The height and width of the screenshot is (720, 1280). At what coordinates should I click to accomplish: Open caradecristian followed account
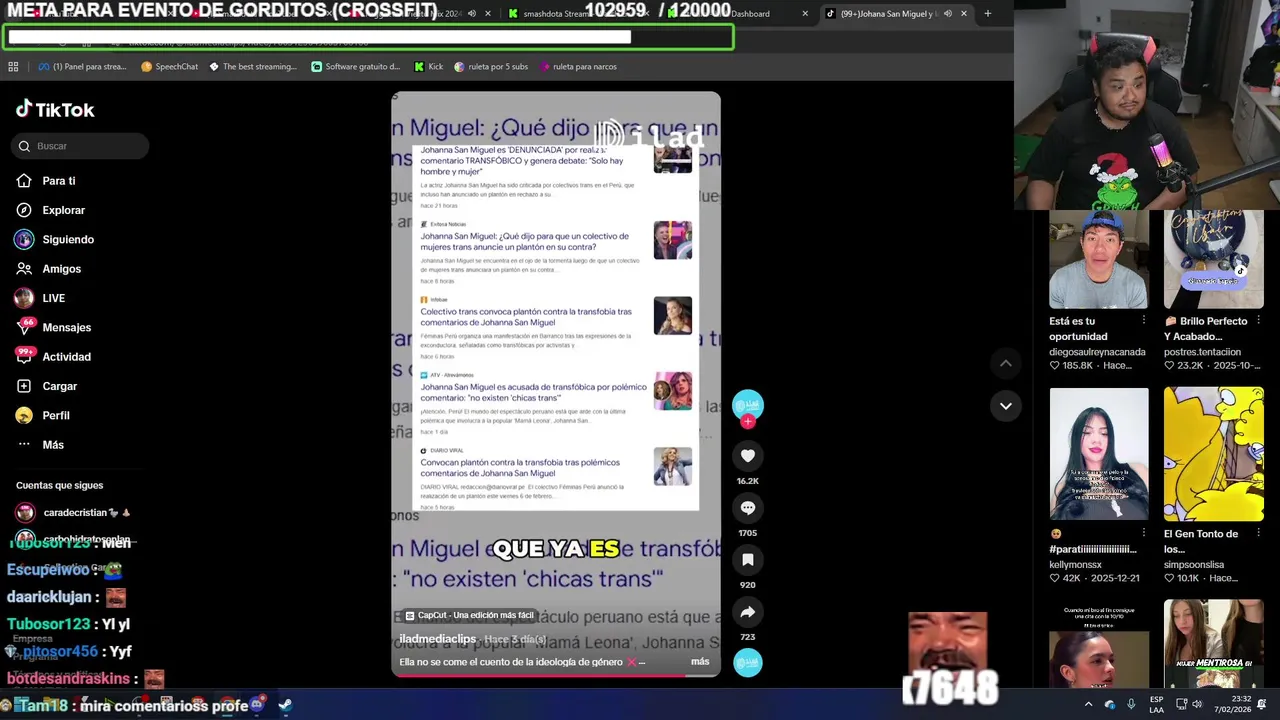point(73,513)
